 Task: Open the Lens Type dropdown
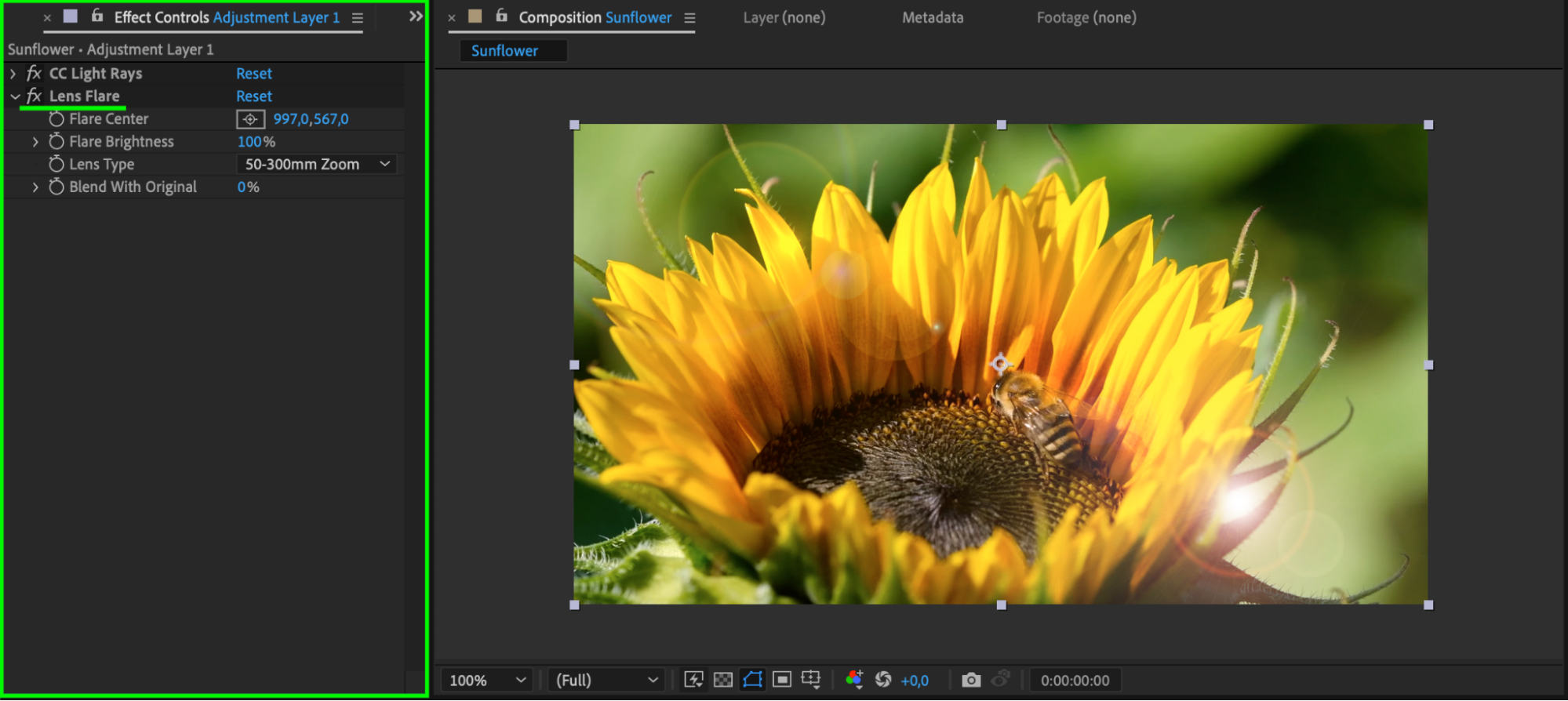(316, 165)
